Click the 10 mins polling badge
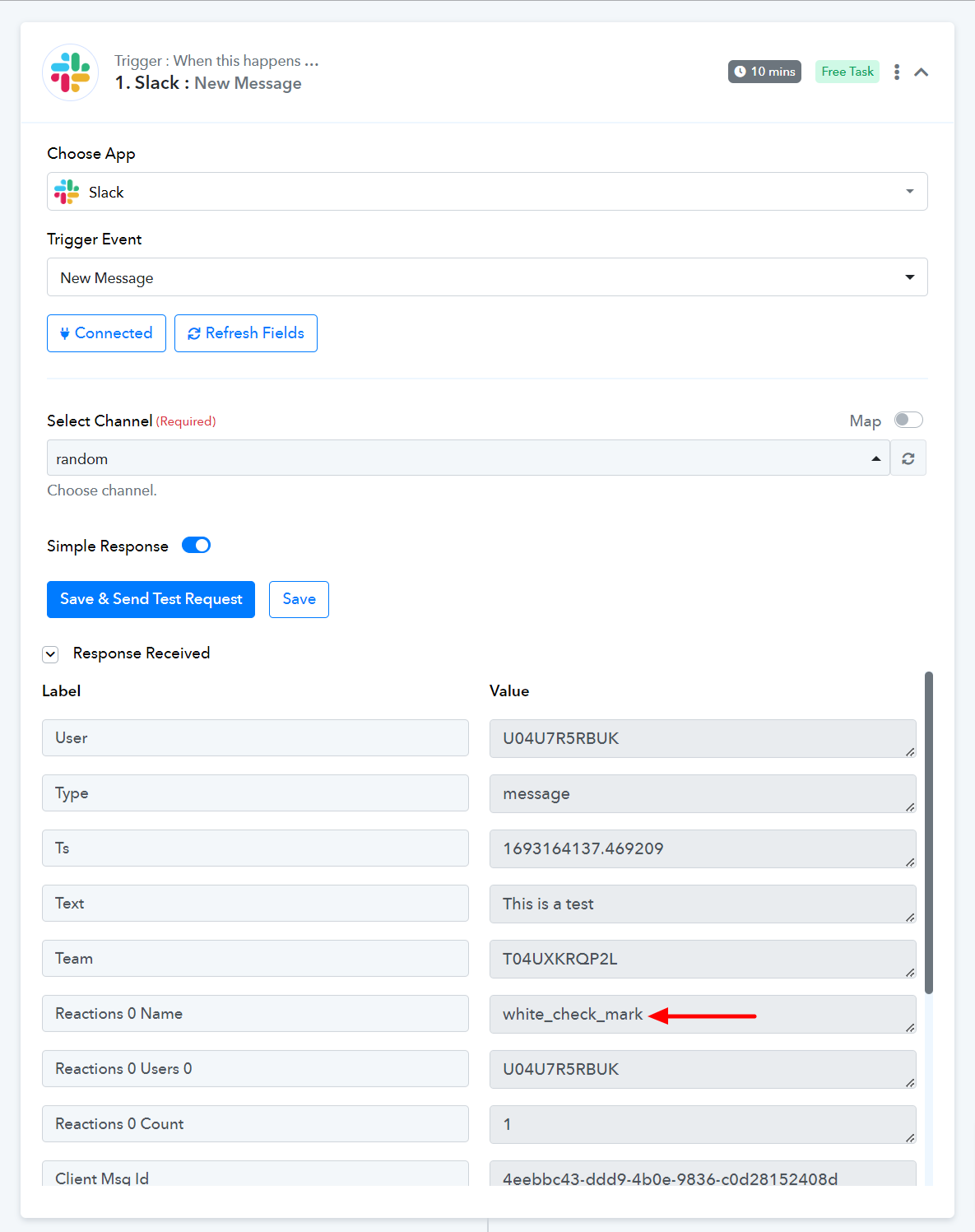975x1232 pixels. coord(764,72)
